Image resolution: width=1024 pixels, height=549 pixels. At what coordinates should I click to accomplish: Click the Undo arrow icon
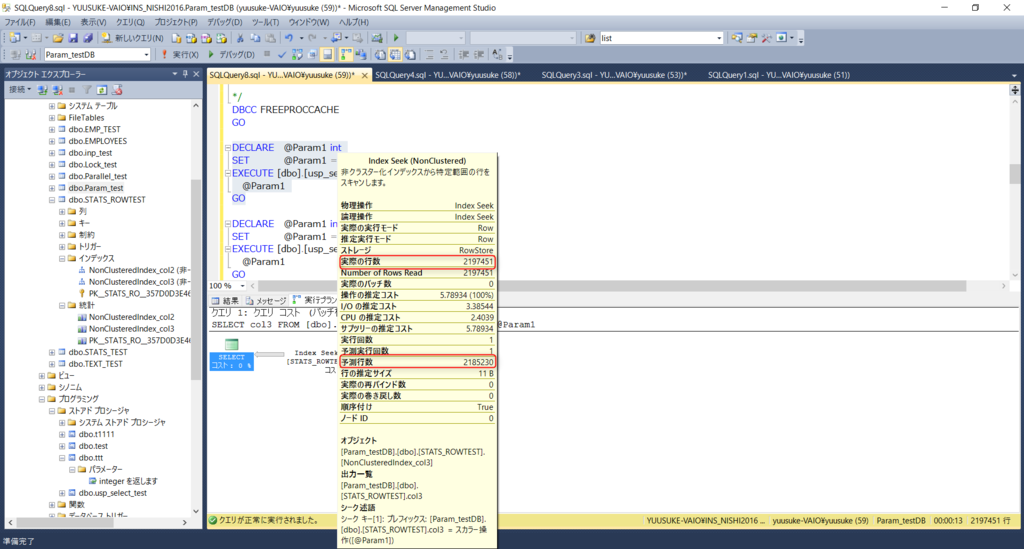pyautogui.click(x=289, y=38)
